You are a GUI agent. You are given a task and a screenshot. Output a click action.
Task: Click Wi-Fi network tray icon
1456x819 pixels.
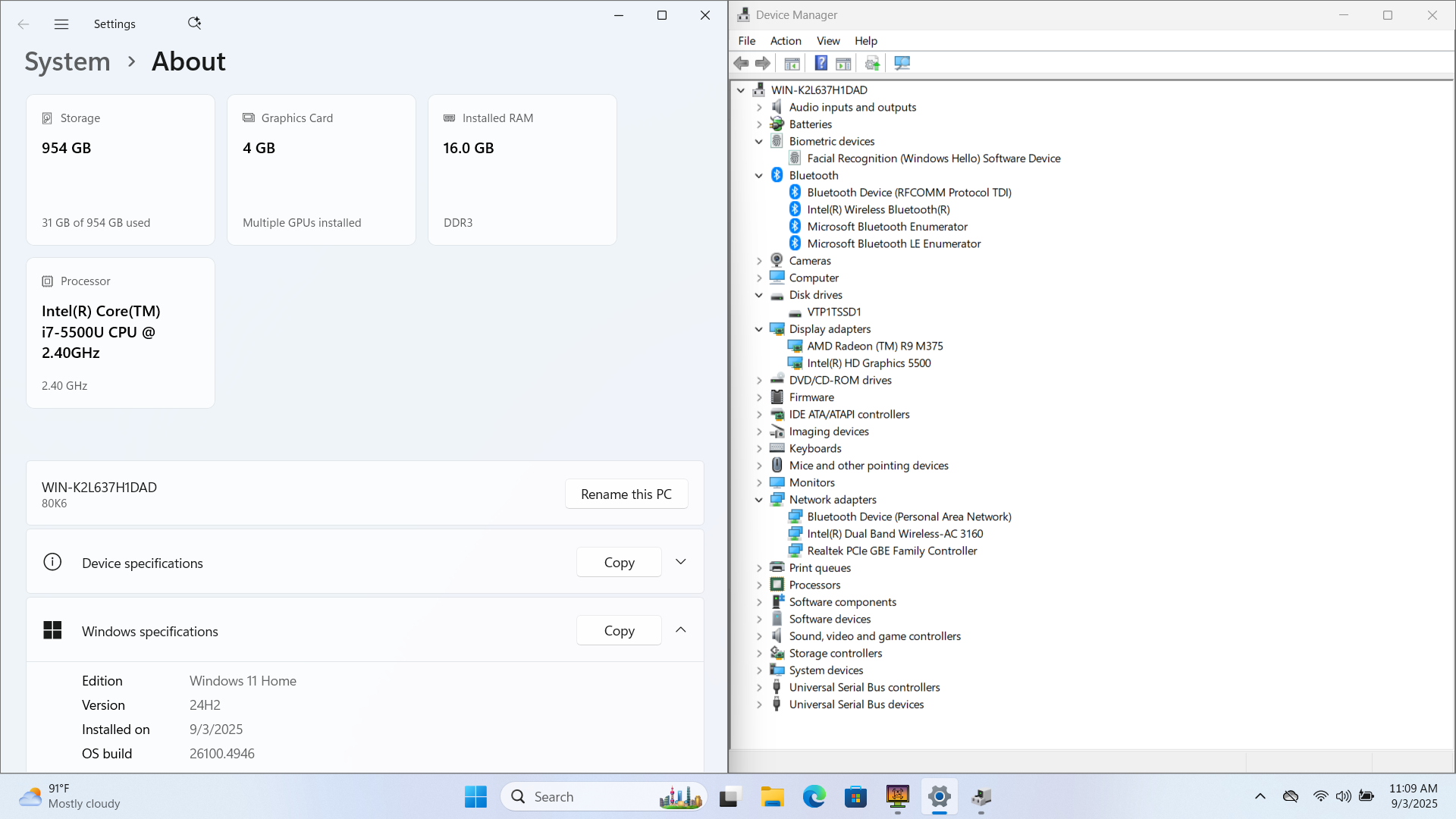[x=1320, y=796]
